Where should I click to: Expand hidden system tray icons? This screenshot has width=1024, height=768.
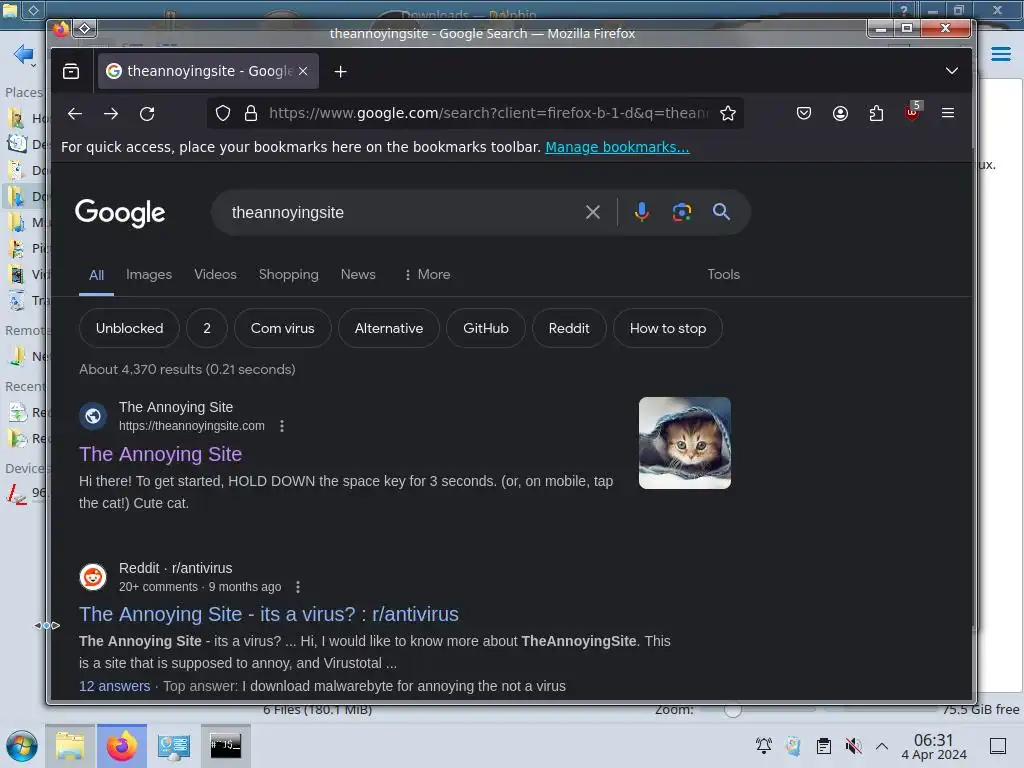(882, 746)
